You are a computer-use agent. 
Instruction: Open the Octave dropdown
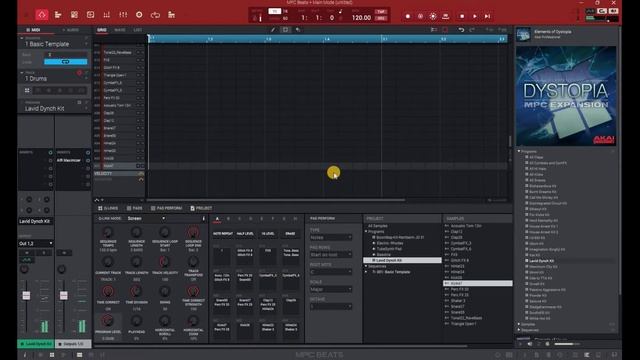pos(331,307)
